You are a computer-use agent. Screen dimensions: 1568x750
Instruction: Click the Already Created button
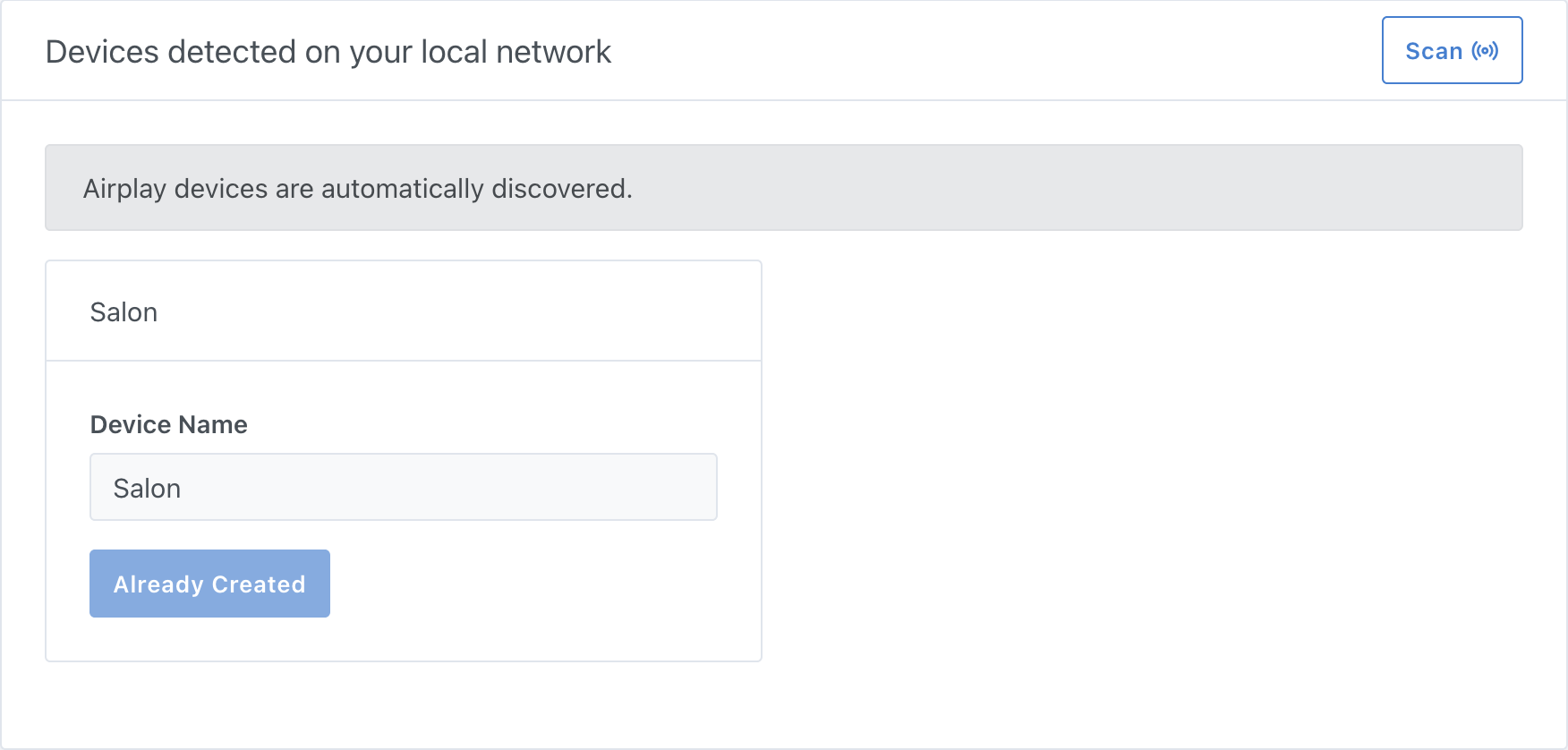pos(209,584)
